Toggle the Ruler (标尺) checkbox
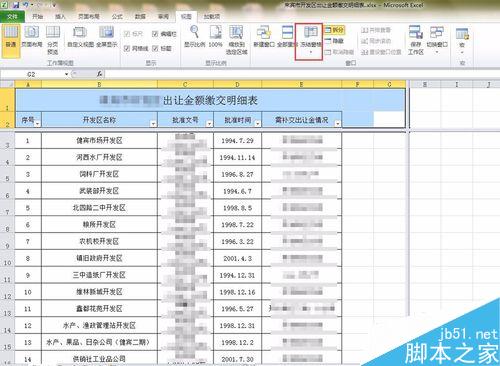This screenshot has width=500, height=366. point(133,33)
